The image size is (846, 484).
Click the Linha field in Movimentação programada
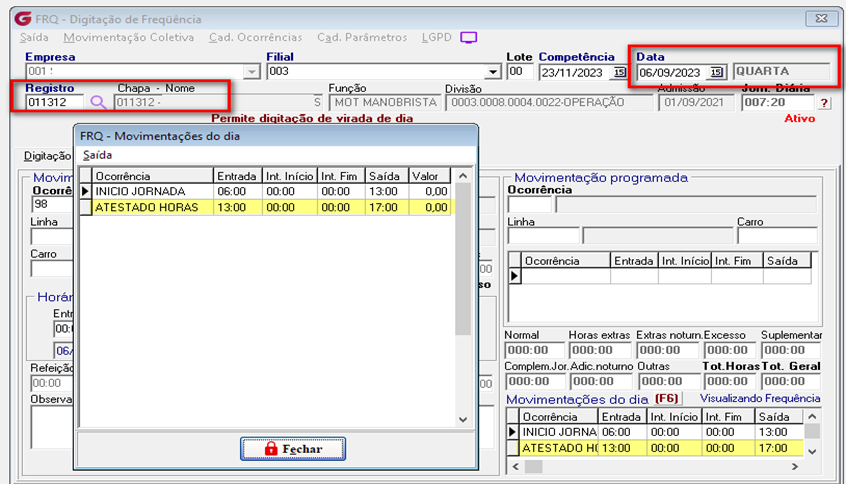[x=543, y=236]
